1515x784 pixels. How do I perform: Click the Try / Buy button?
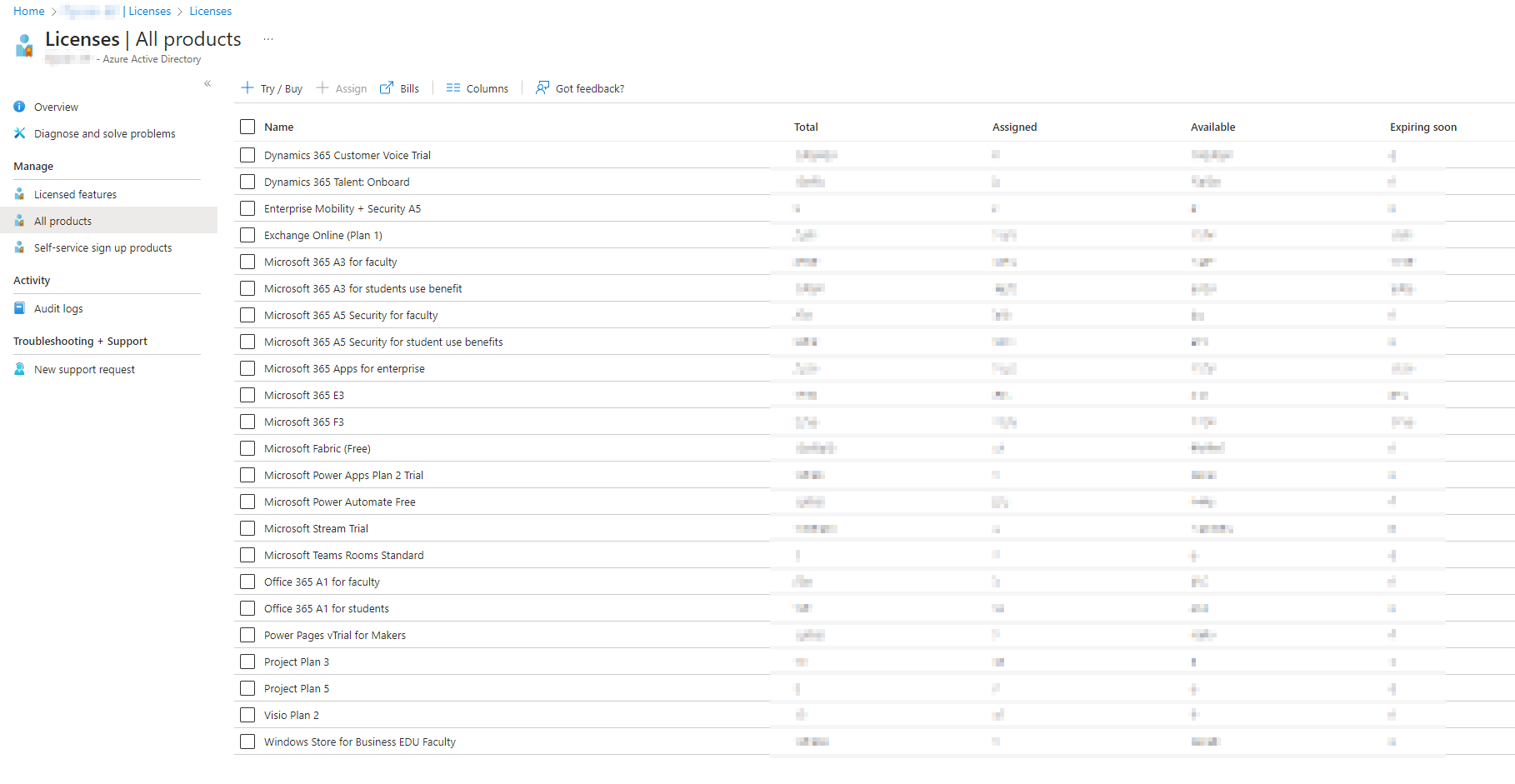tap(272, 88)
